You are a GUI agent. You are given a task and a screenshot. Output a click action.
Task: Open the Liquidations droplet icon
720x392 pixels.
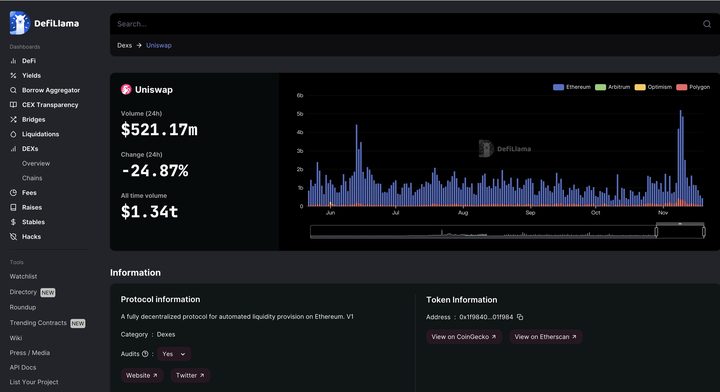coord(13,134)
